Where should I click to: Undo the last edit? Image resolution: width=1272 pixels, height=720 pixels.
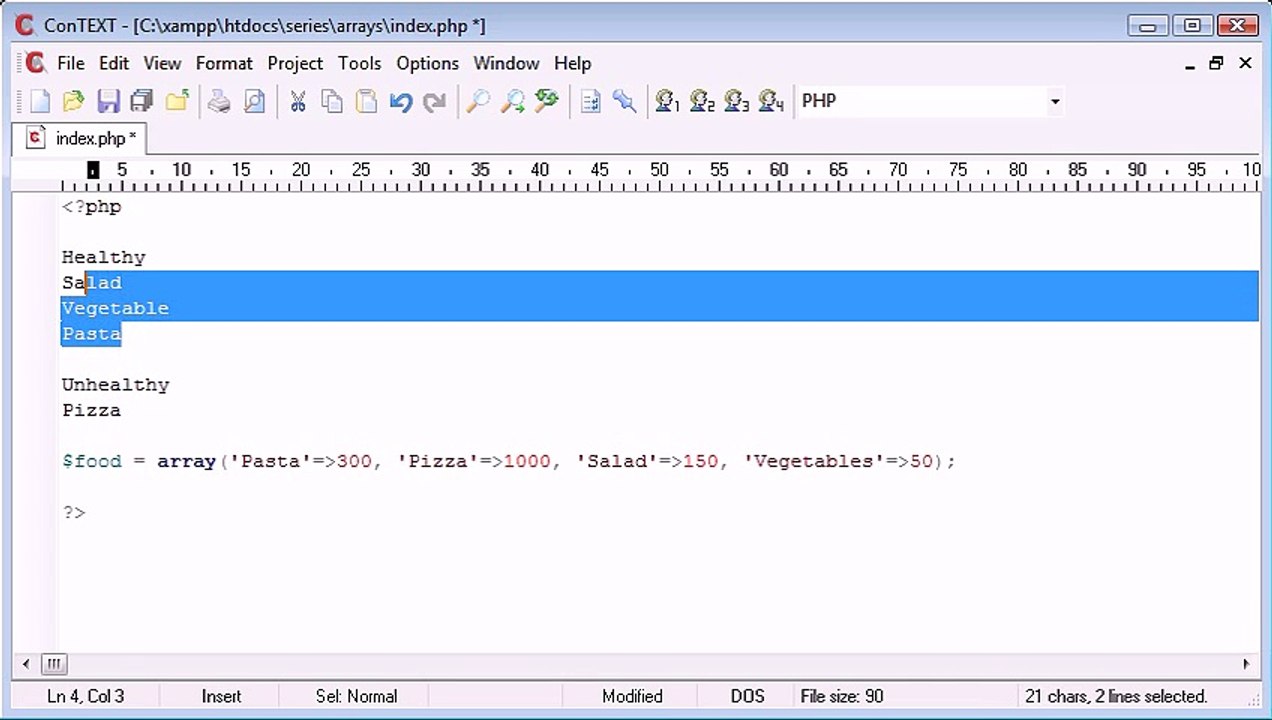point(401,101)
